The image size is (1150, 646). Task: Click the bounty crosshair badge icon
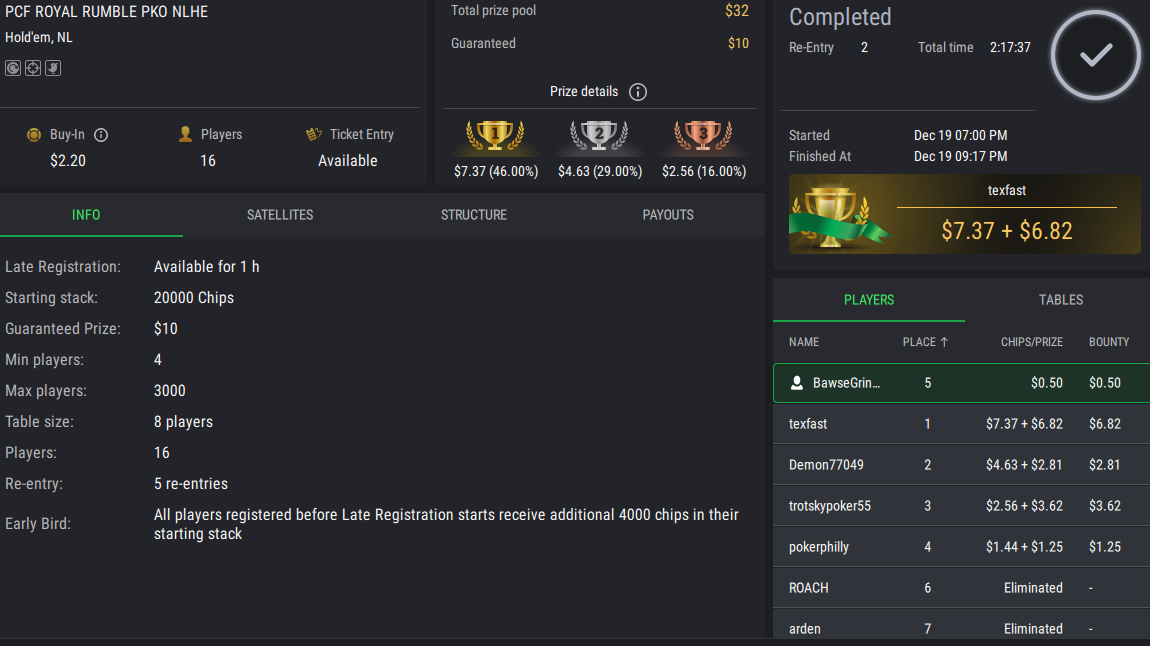[x=33, y=68]
